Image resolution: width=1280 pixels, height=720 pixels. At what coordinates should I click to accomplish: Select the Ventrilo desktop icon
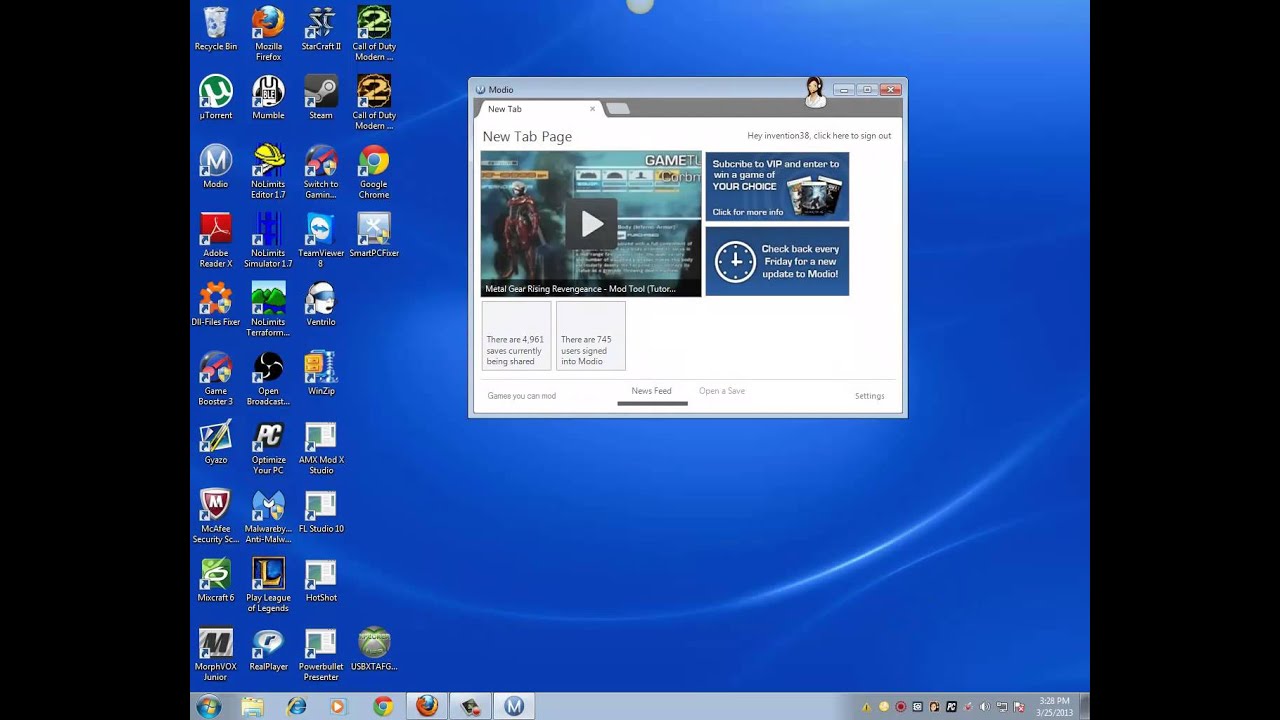(321, 305)
